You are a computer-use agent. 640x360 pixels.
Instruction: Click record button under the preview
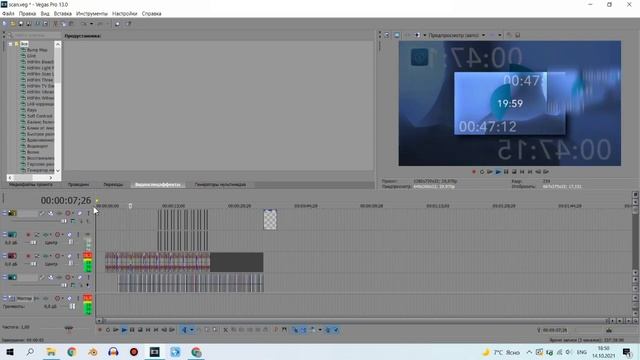pyautogui.click(x=474, y=172)
